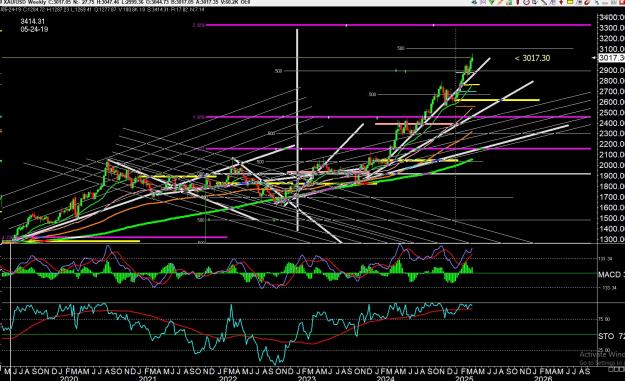Select the topmost magenta horizontal line near 3300

coord(399,25)
